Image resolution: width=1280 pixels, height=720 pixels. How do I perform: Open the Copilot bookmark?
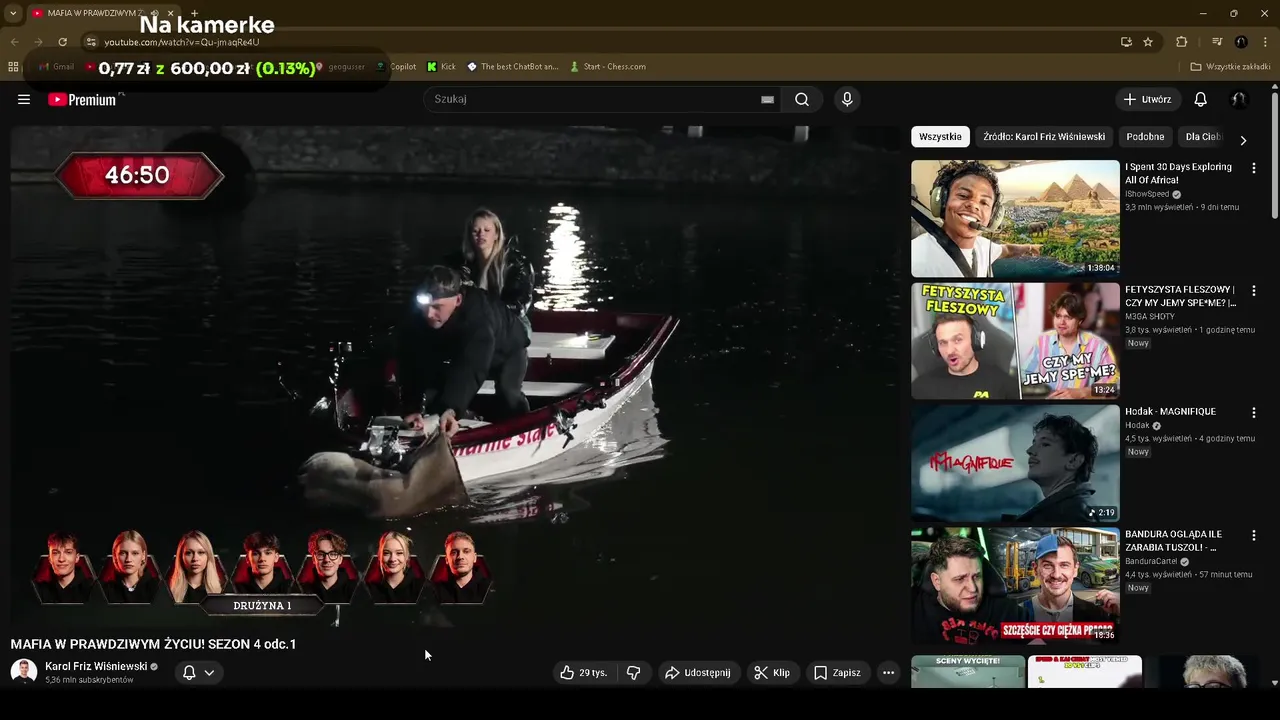click(396, 67)
